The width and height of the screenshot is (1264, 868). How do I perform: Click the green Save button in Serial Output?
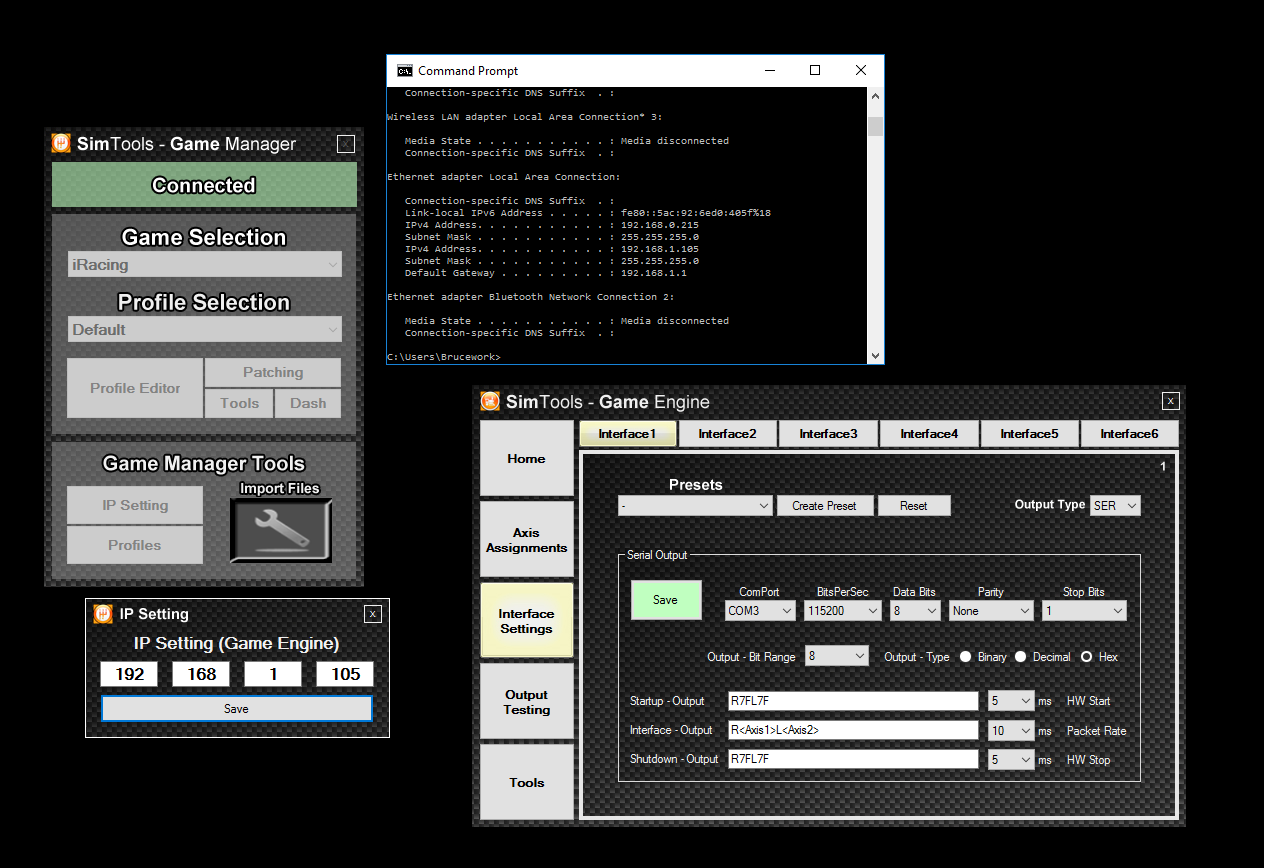665,600
